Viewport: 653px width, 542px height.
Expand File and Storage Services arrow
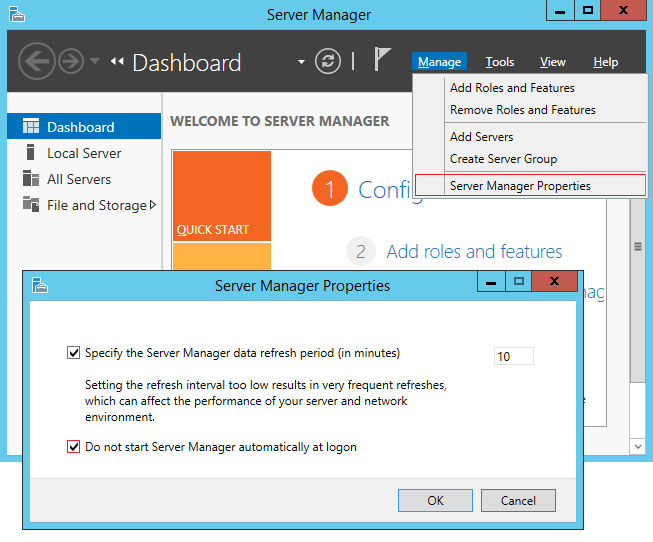(153, 205)
